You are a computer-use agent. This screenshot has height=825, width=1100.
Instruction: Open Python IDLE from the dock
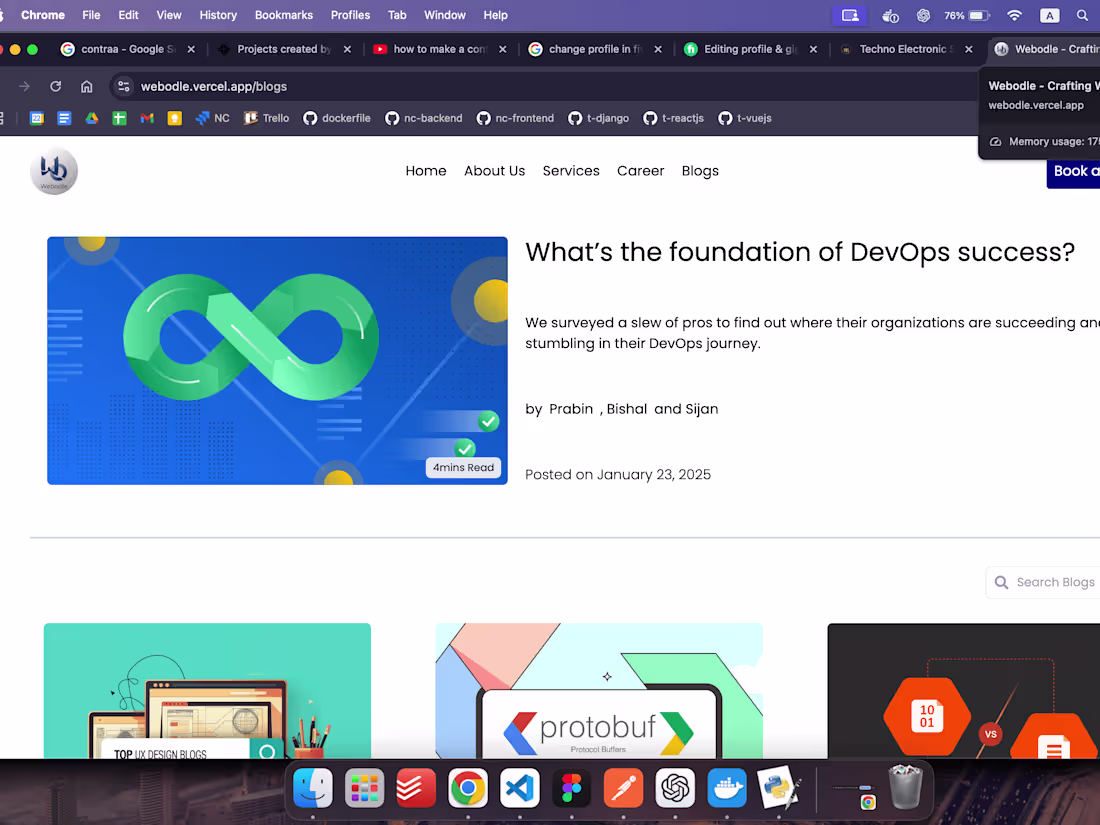(779, 788)
